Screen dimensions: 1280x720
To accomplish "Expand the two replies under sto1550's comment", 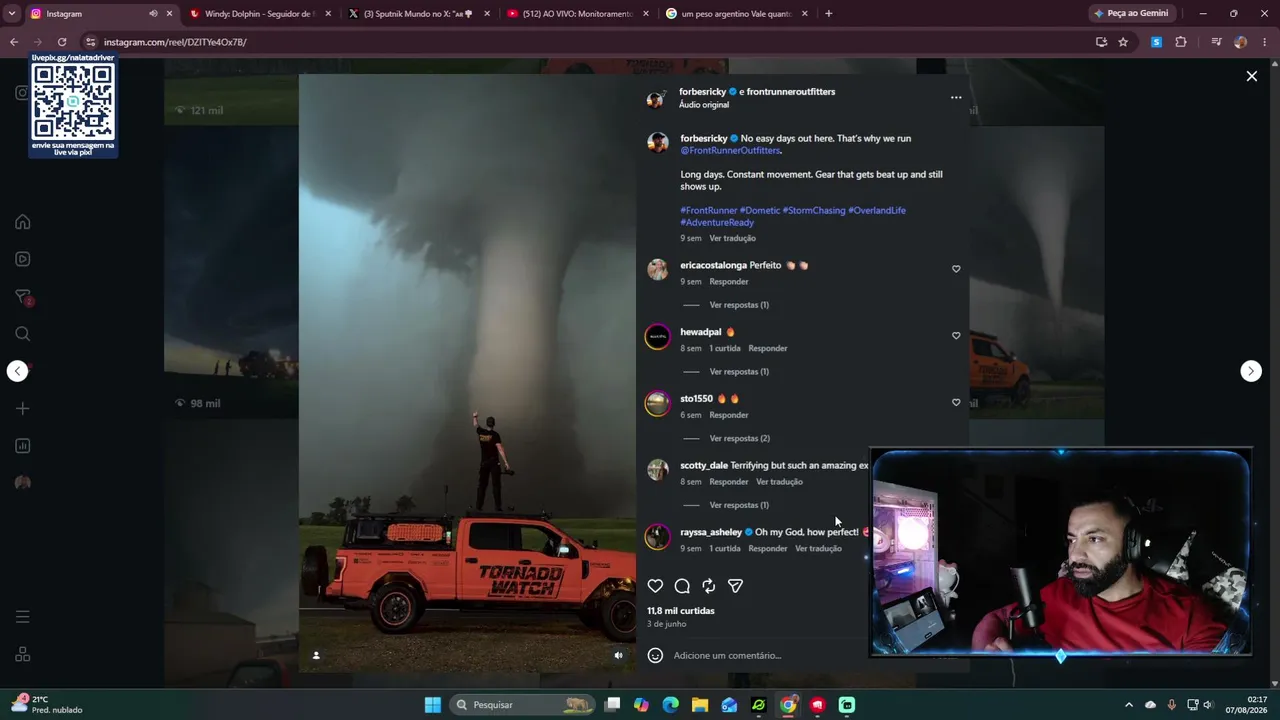I will click(739, 438).
